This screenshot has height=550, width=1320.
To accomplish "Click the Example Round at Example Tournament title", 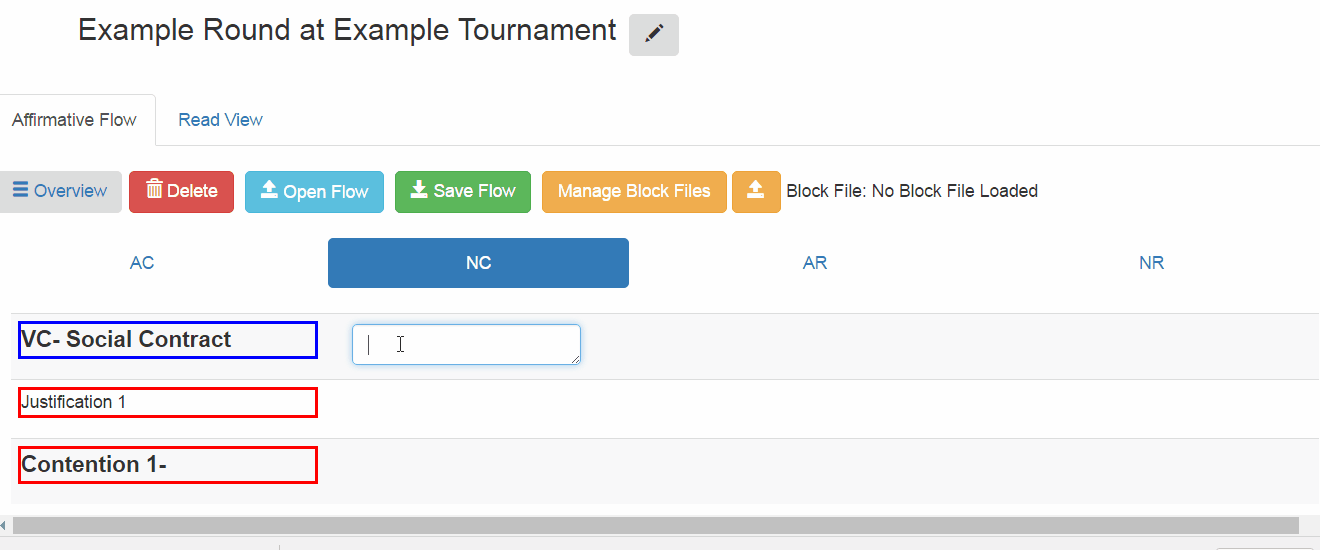I will coord(347,31).
